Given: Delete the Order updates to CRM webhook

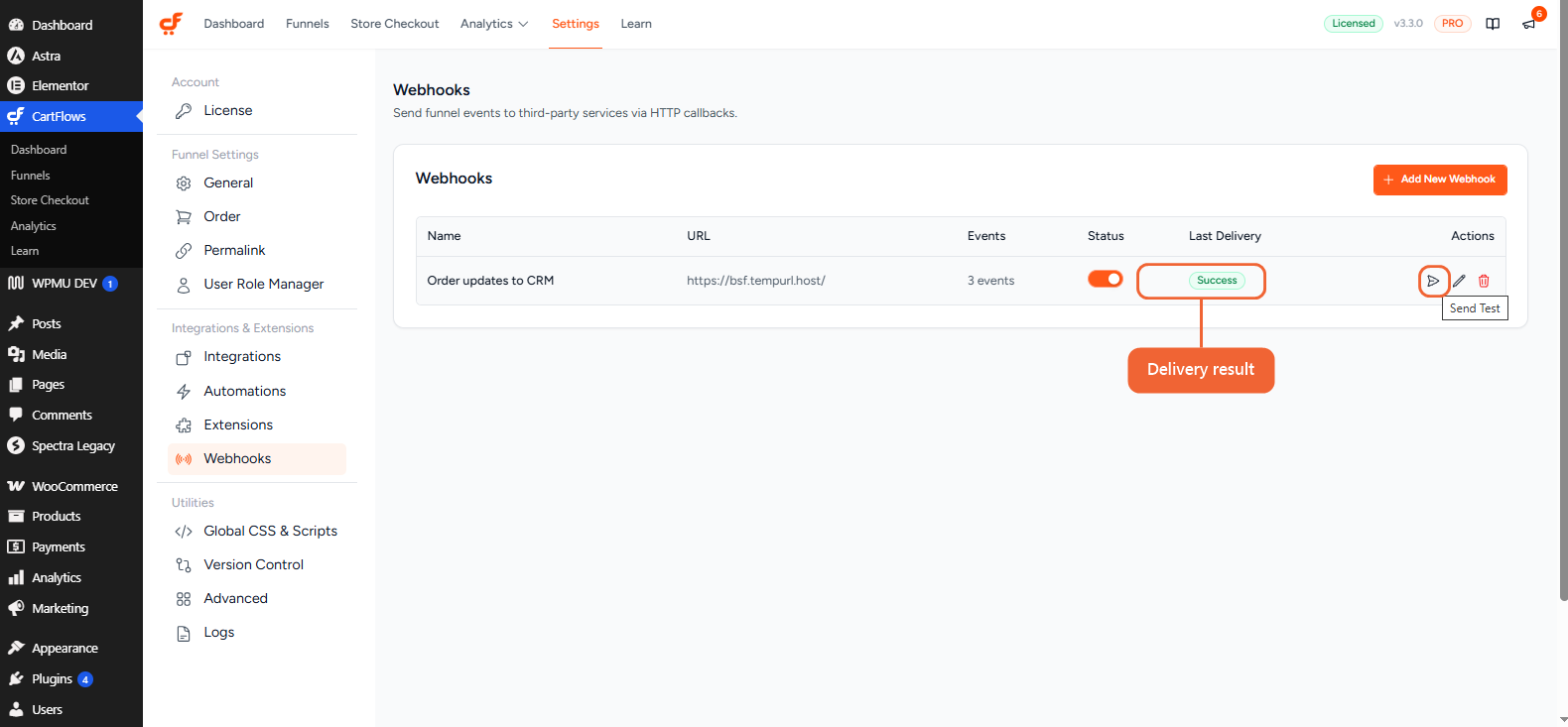Looking at the screenshot, I should click(x=1484, y=281).
